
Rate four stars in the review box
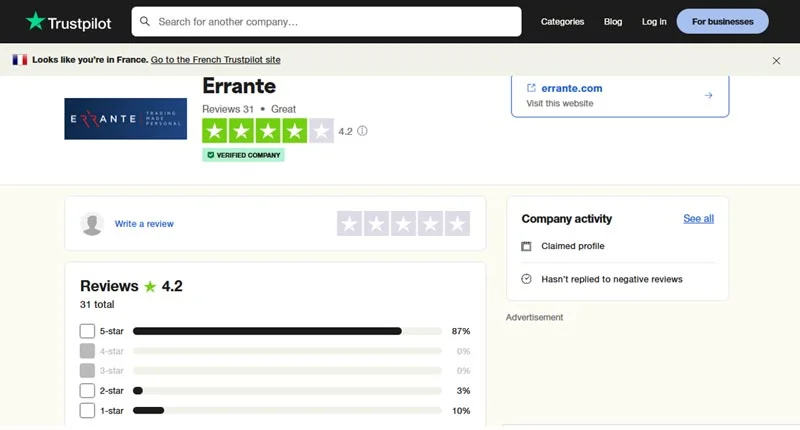430,223
